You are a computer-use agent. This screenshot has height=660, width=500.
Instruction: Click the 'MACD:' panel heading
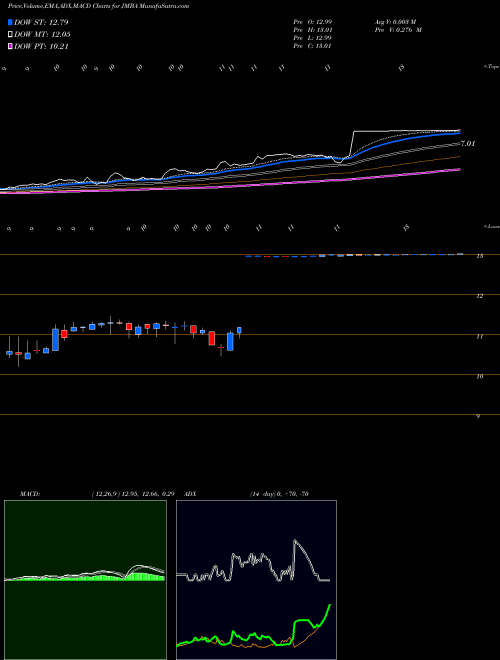[x=30, y=494]
